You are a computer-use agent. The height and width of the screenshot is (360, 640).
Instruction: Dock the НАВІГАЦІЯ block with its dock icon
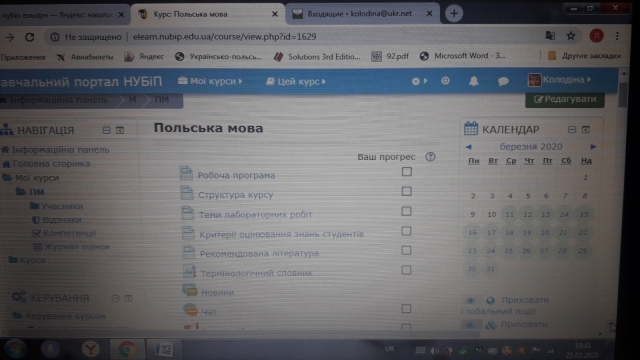pos(120,130)
